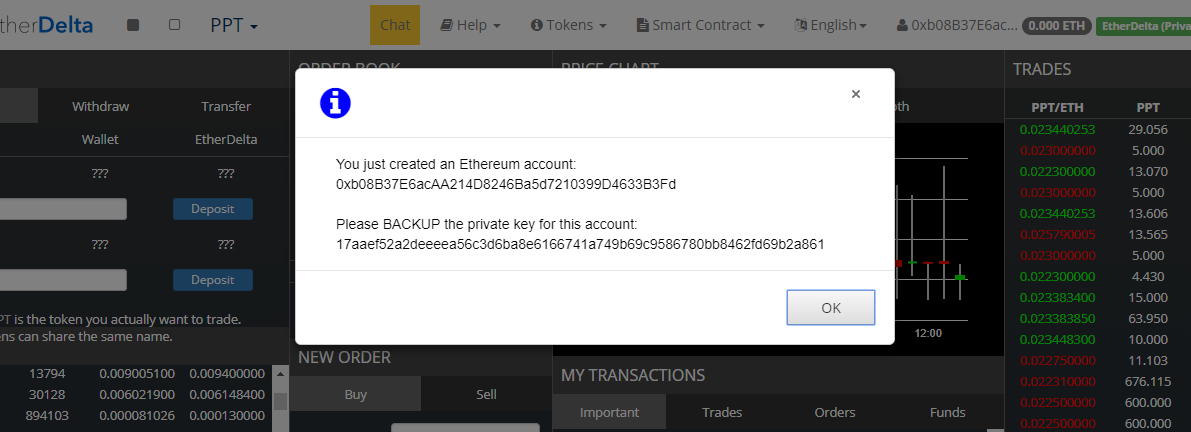The width and height of the screenshot is (1191, 432).
Task: Open the Smart Contract document menu
Action: coord(700,25)
